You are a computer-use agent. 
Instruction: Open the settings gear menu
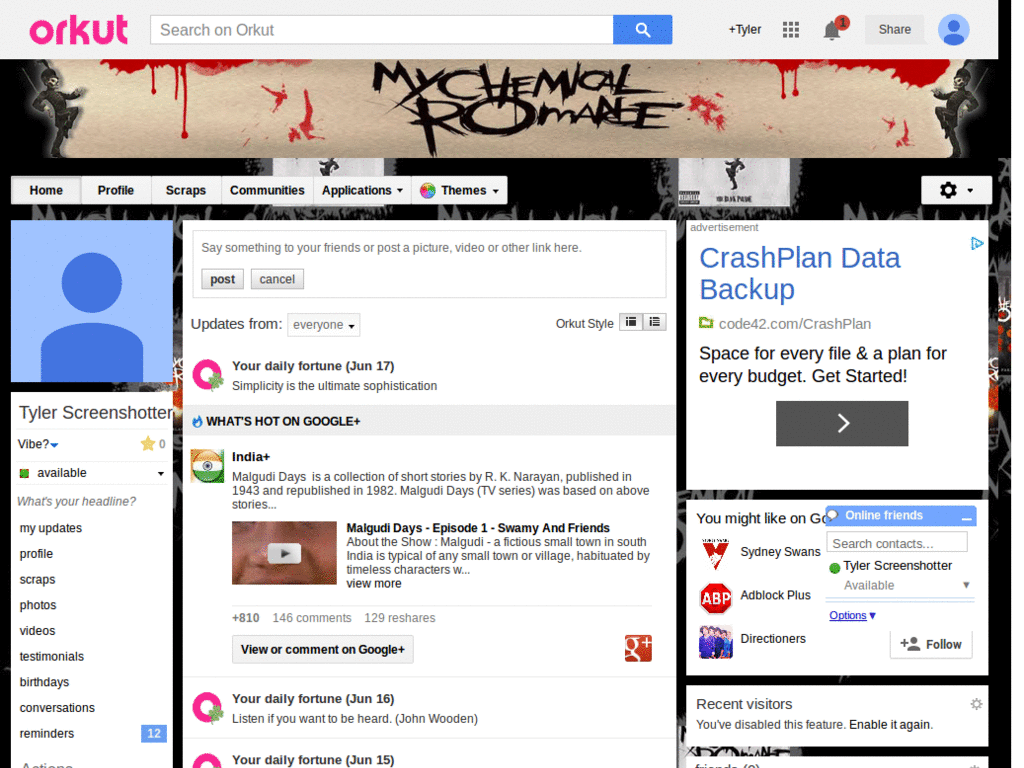point(956,190)
